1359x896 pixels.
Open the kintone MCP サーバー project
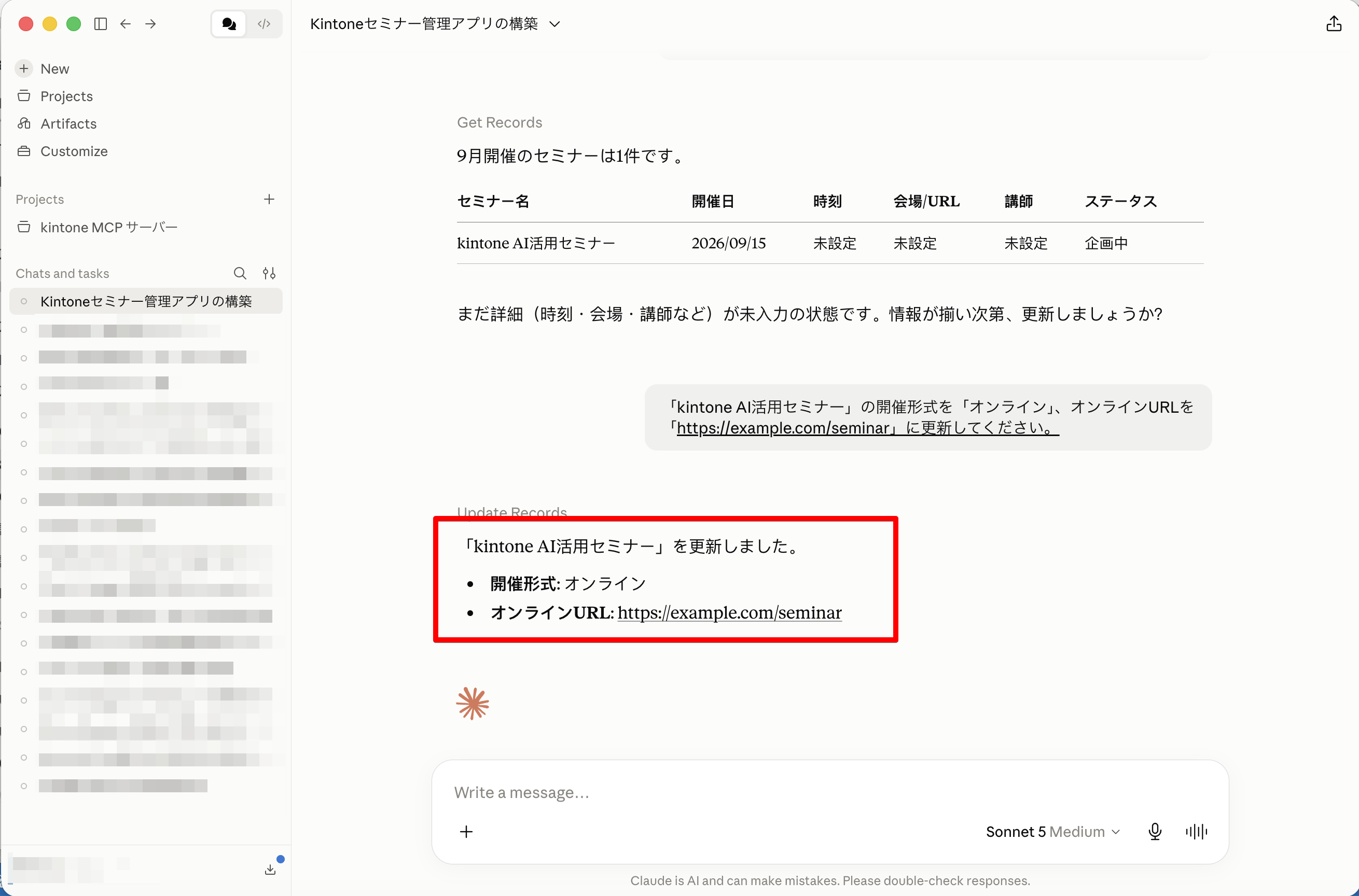point(108,228)
